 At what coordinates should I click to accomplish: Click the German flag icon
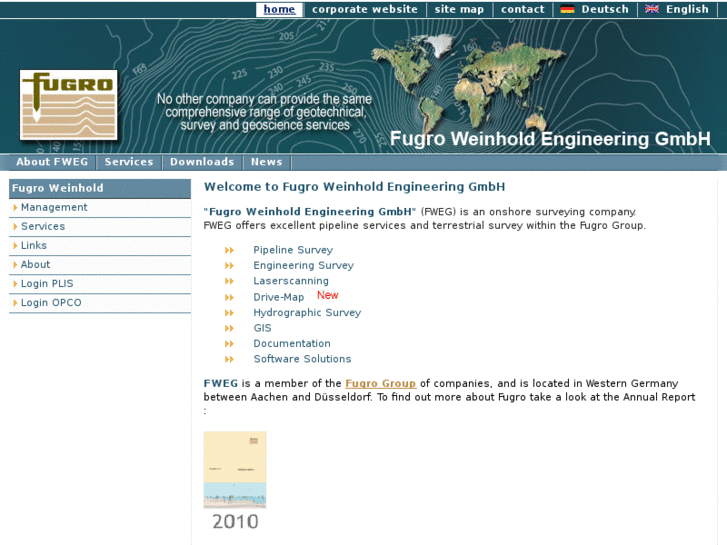(x=567, y=9)
